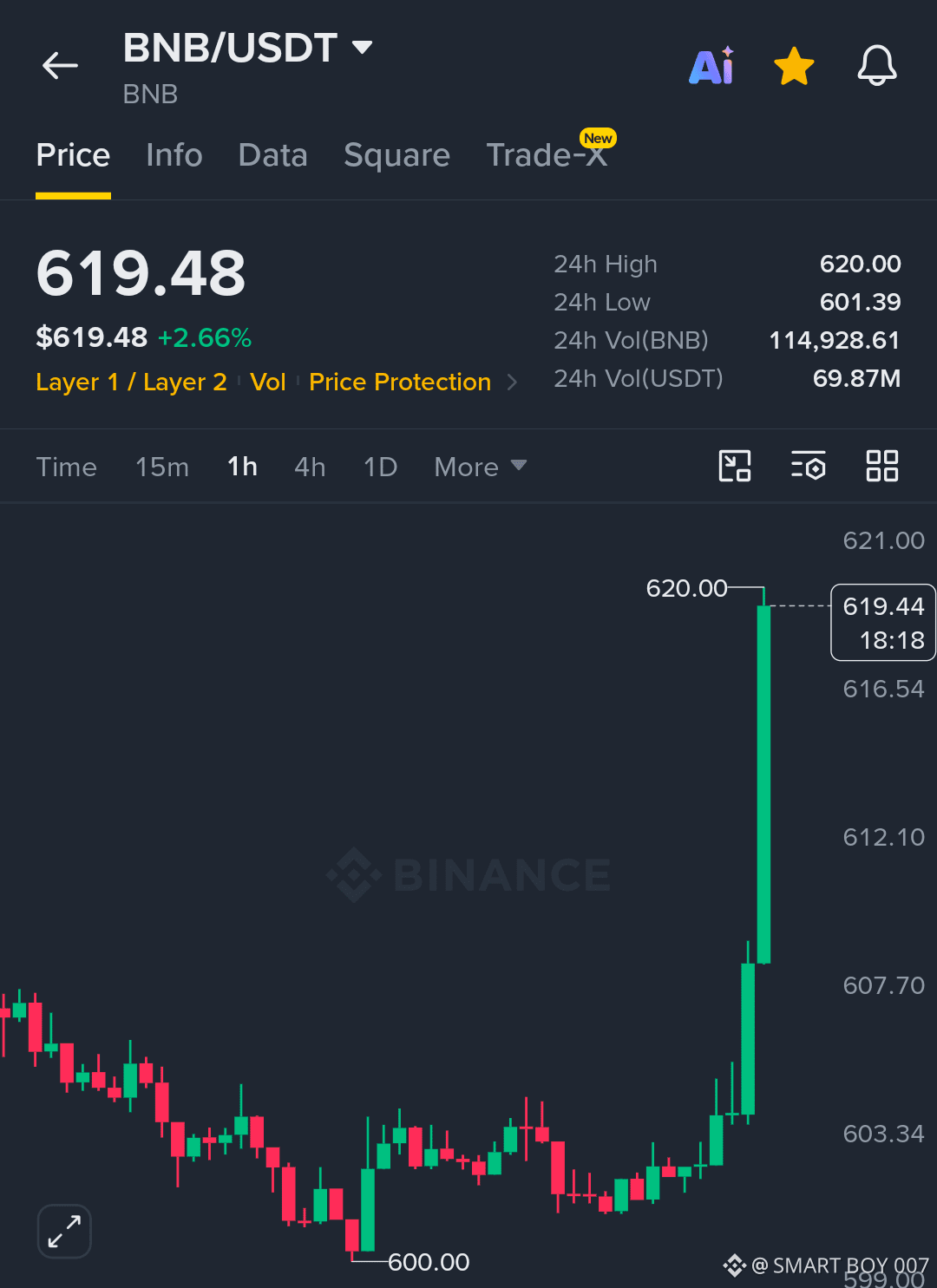Select the Time chart interval

[x=66, y=467]
